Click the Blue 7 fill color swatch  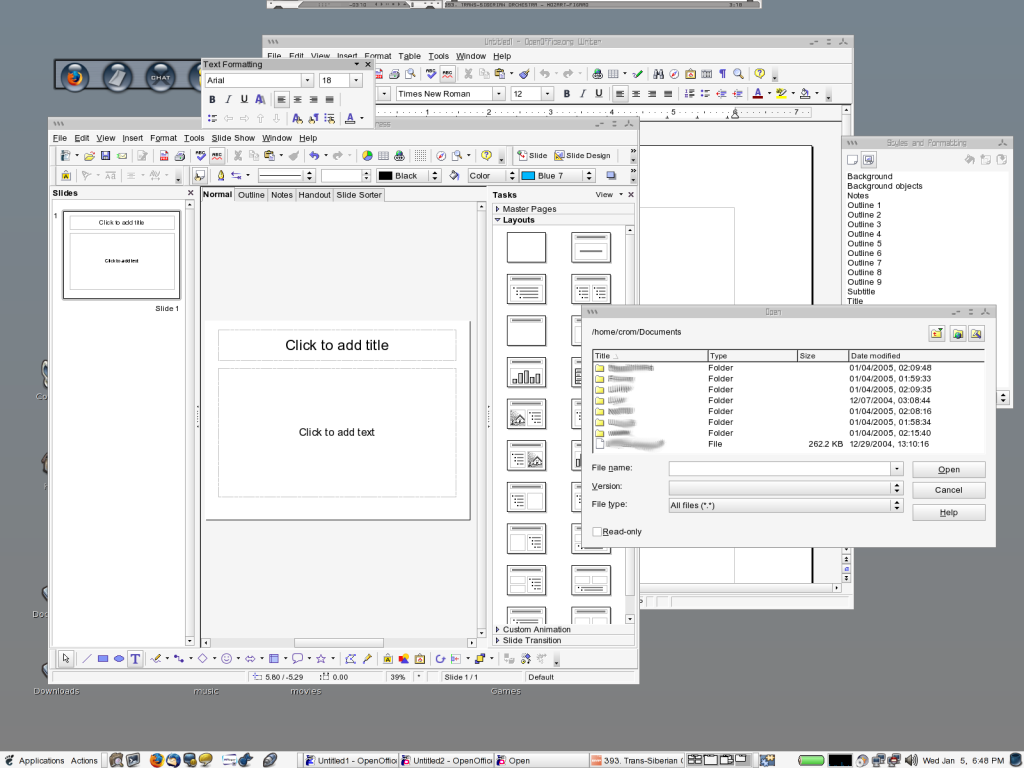[x=528, y=176]
